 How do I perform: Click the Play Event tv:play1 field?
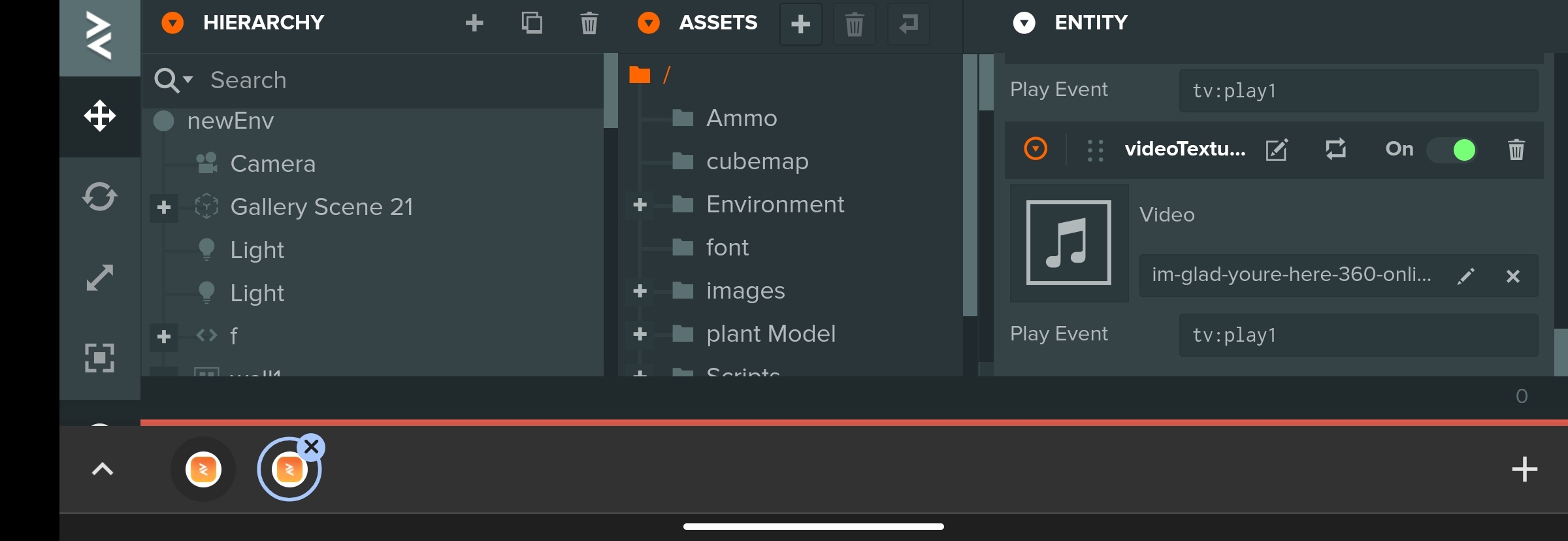coord(1358,335)
